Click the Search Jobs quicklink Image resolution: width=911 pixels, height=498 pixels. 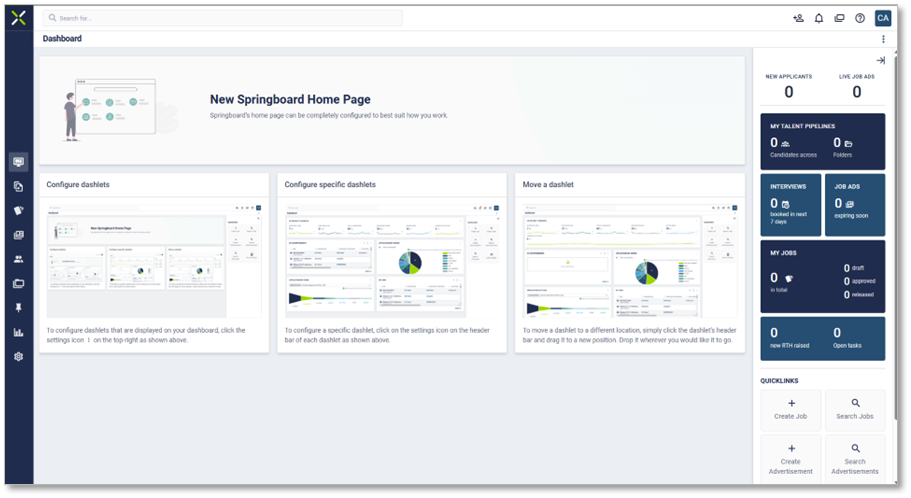pos(855,410)
